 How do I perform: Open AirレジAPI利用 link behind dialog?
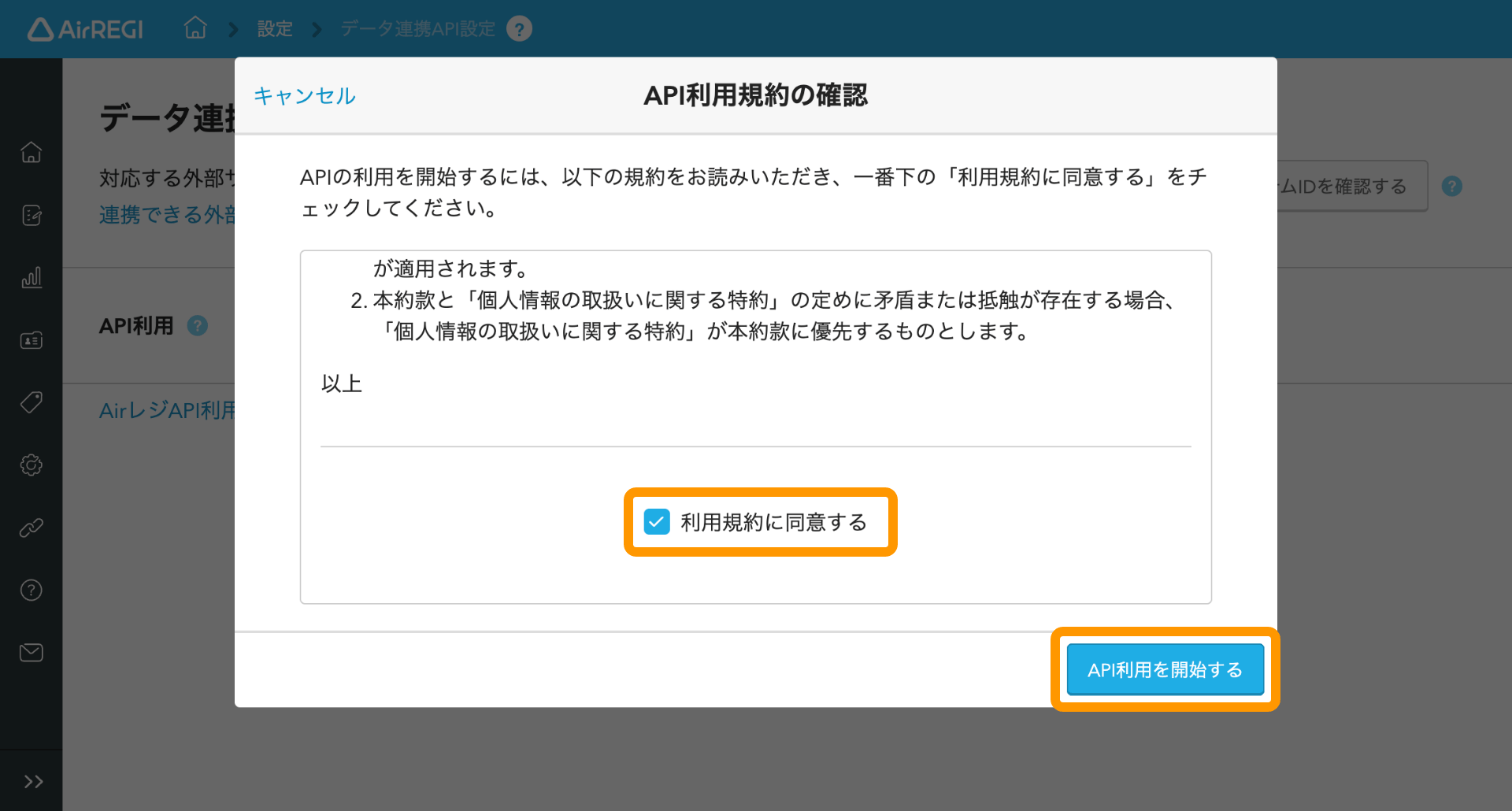167,410
